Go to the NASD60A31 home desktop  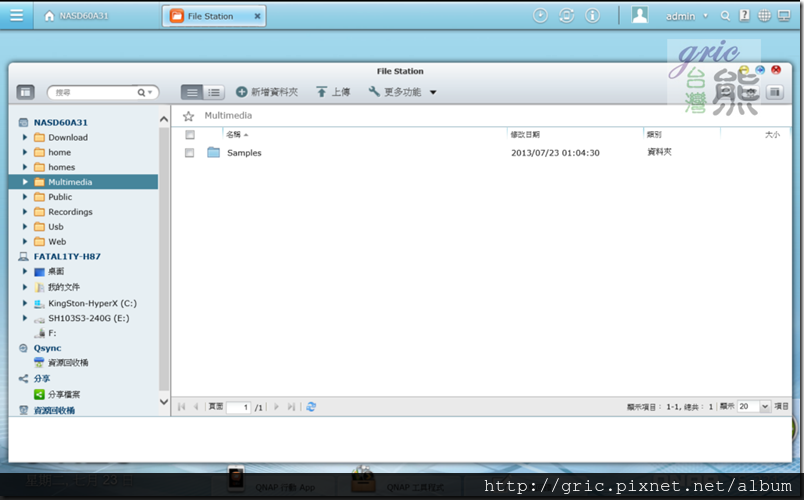coord(76,16)
